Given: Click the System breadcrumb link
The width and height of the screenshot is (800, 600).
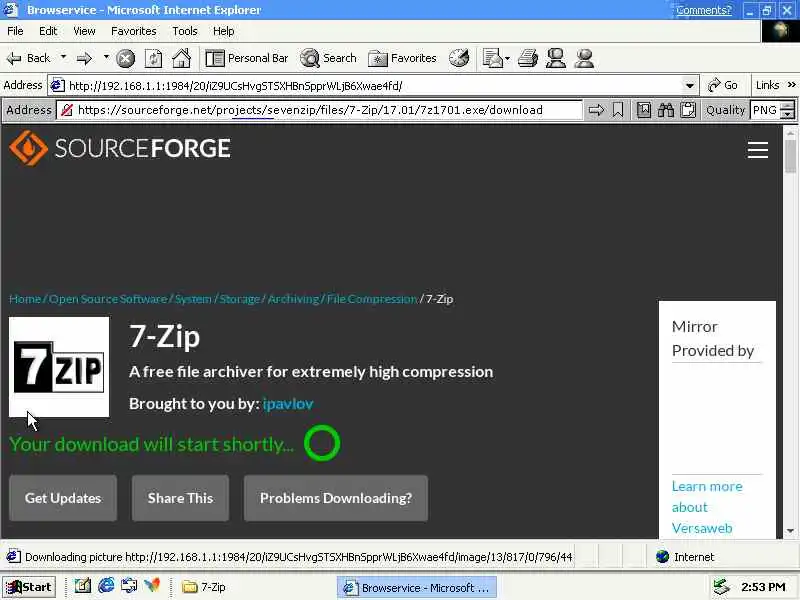Looking at the screenshot, I should (x=193, y=299).
